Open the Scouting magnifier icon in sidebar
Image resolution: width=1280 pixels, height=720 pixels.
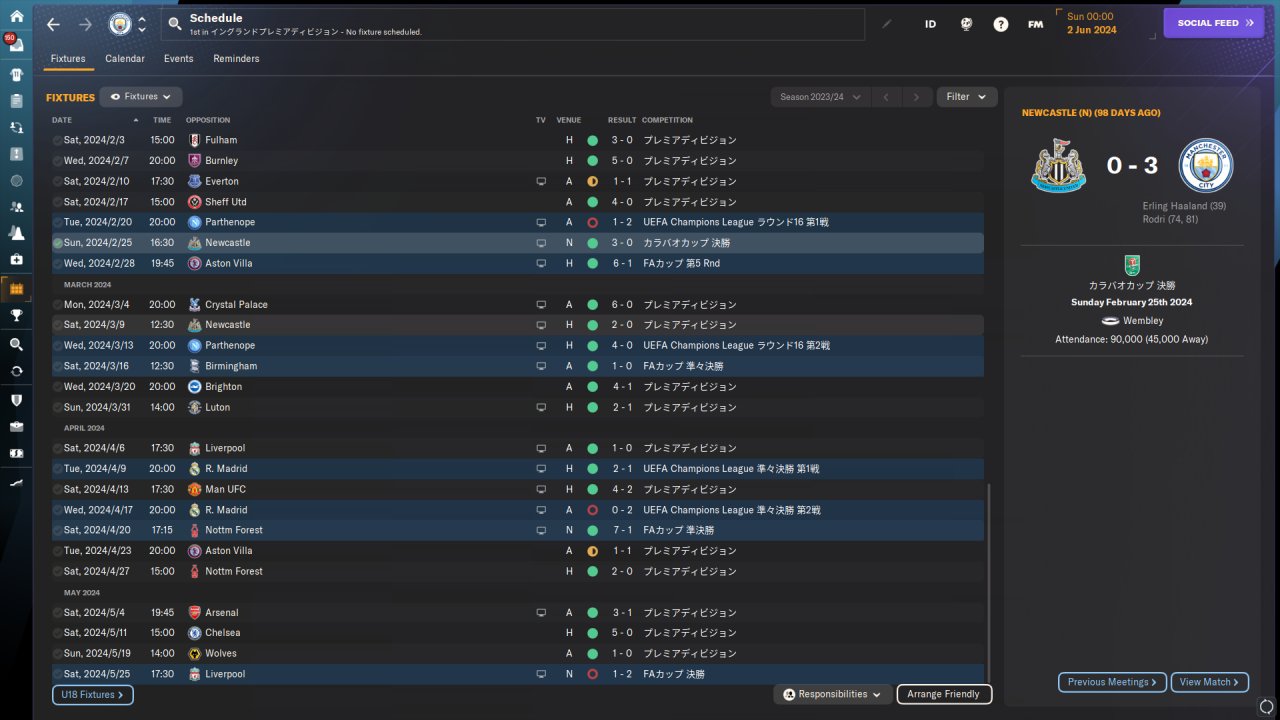tap(16, 344)
